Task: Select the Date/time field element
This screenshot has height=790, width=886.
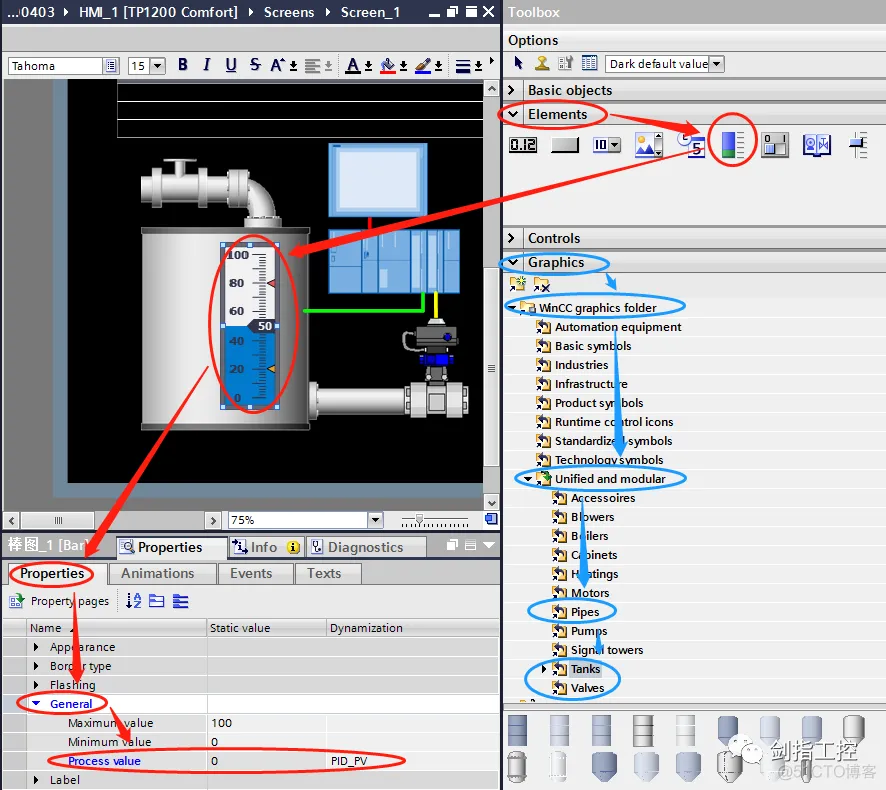Action: 692,145
